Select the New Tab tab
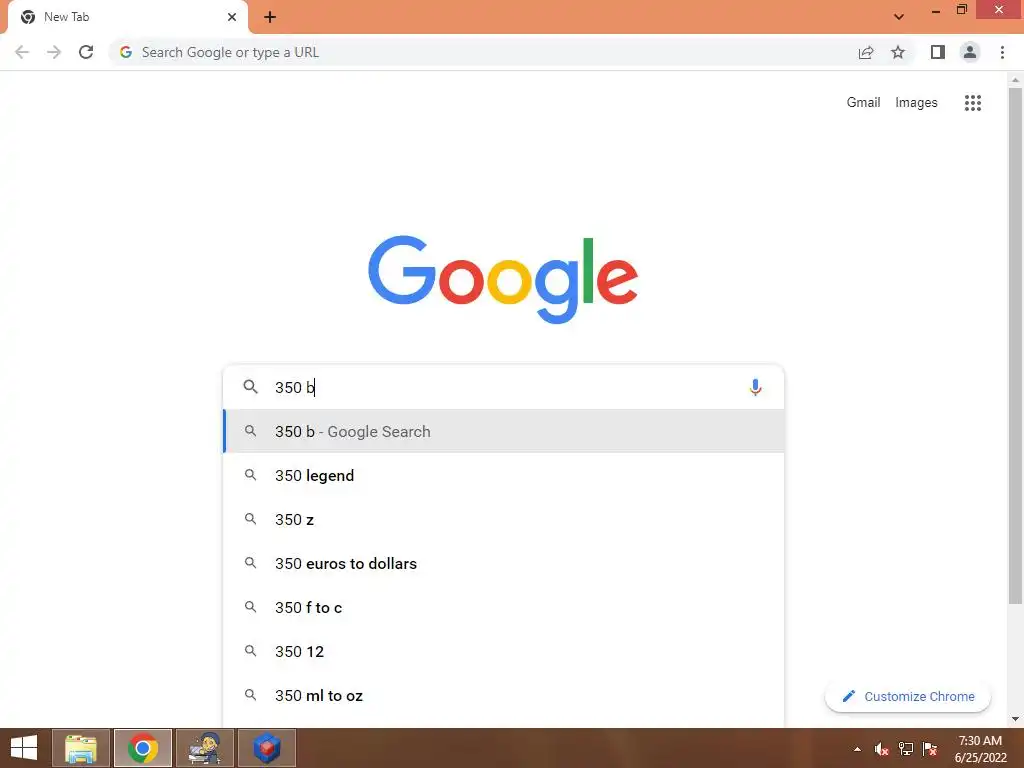Screen dimensions: 1024x768 (128, 17)
